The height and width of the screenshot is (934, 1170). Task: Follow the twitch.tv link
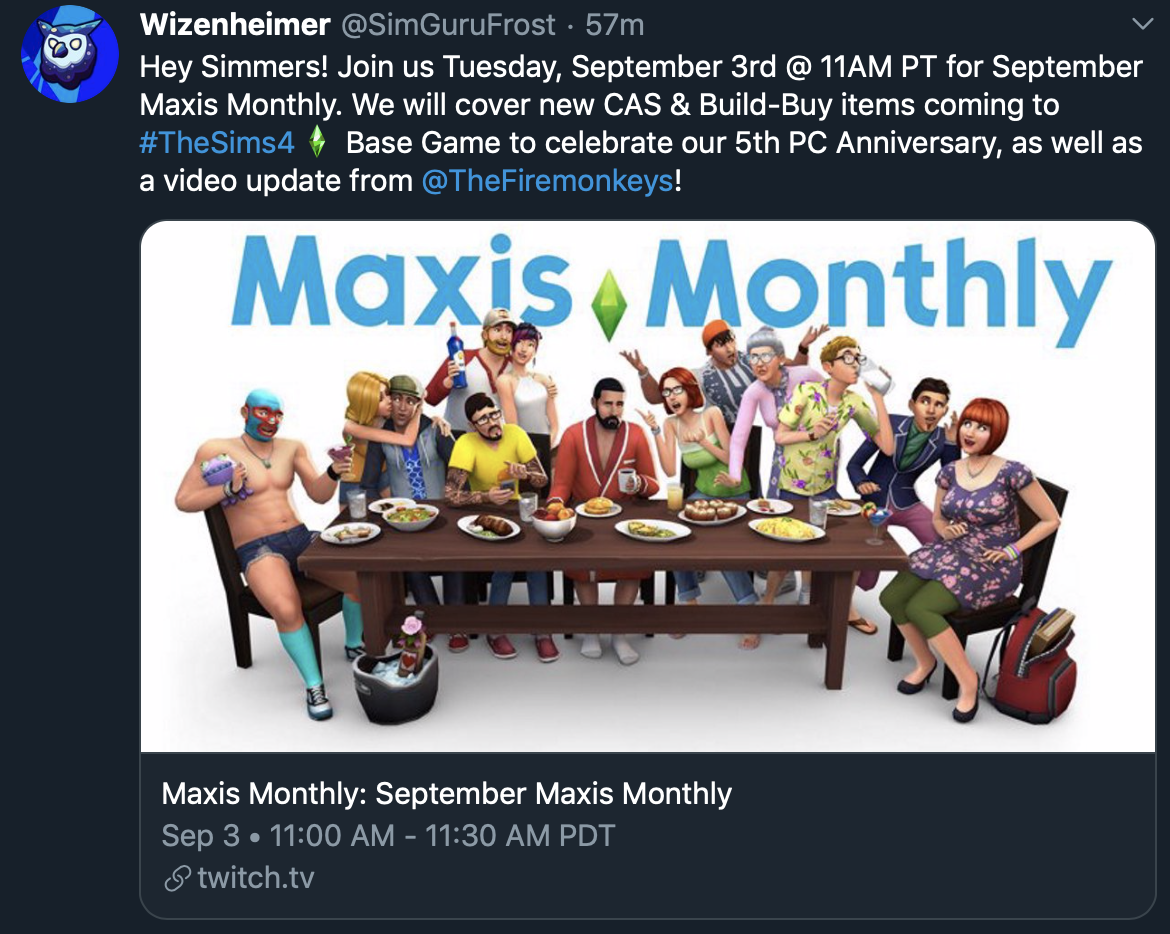coord(256,878)
